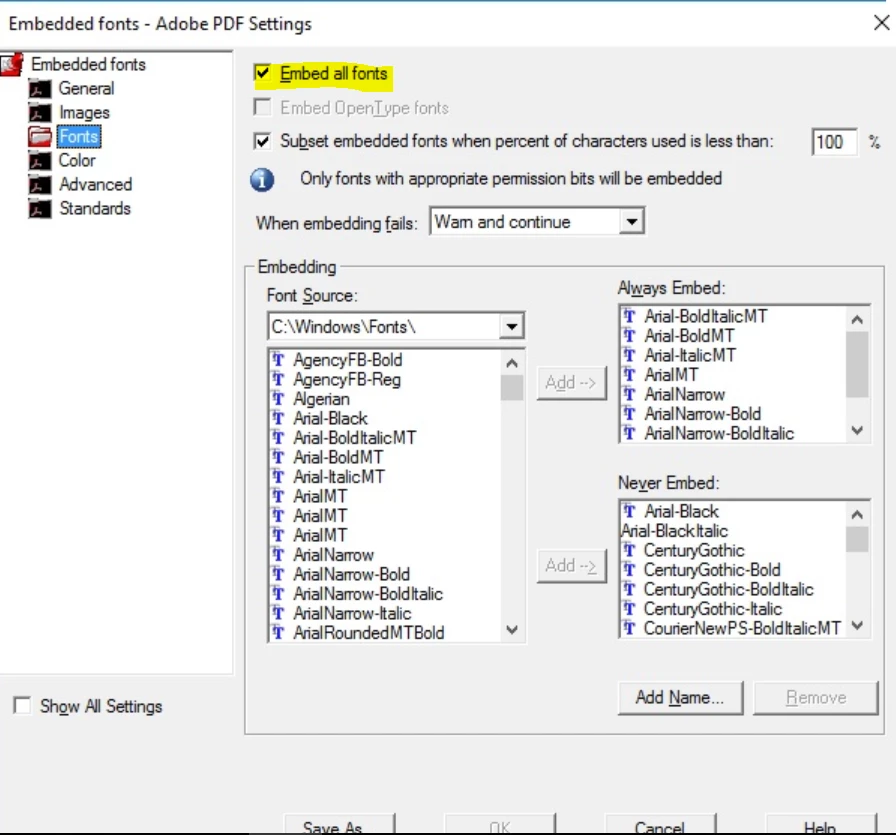Select Embedded fonts root tree node
The image size is (896, 835).
(x=88, y=64)
